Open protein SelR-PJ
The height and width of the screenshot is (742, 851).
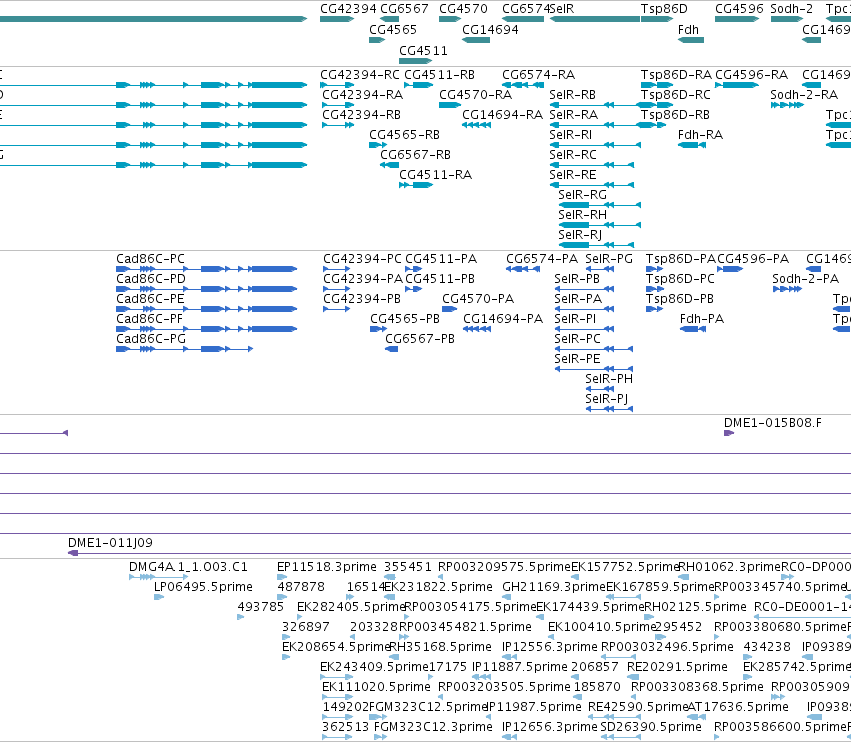(x=606, y=399)
